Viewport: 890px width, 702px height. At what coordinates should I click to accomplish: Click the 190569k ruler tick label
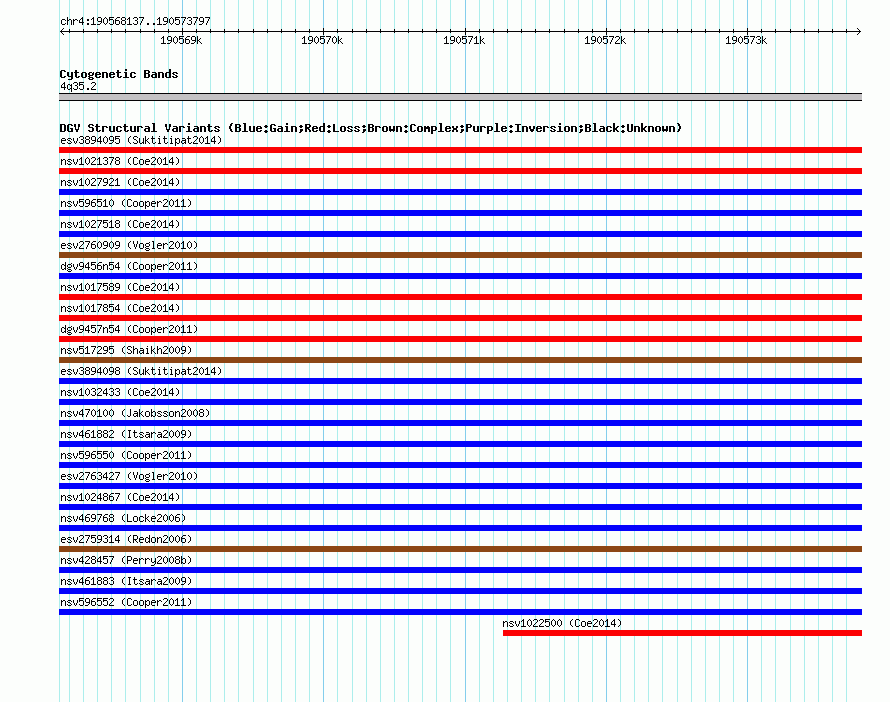coord(181,40)
